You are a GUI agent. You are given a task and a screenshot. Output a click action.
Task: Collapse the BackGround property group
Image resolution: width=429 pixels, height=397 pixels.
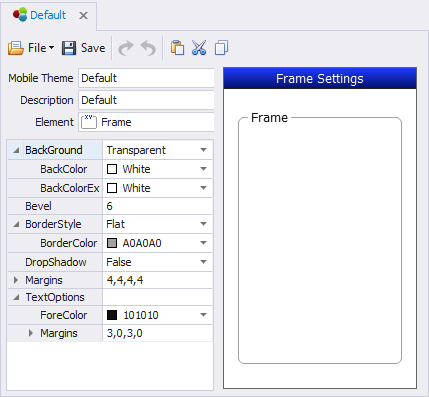[16, 150]
